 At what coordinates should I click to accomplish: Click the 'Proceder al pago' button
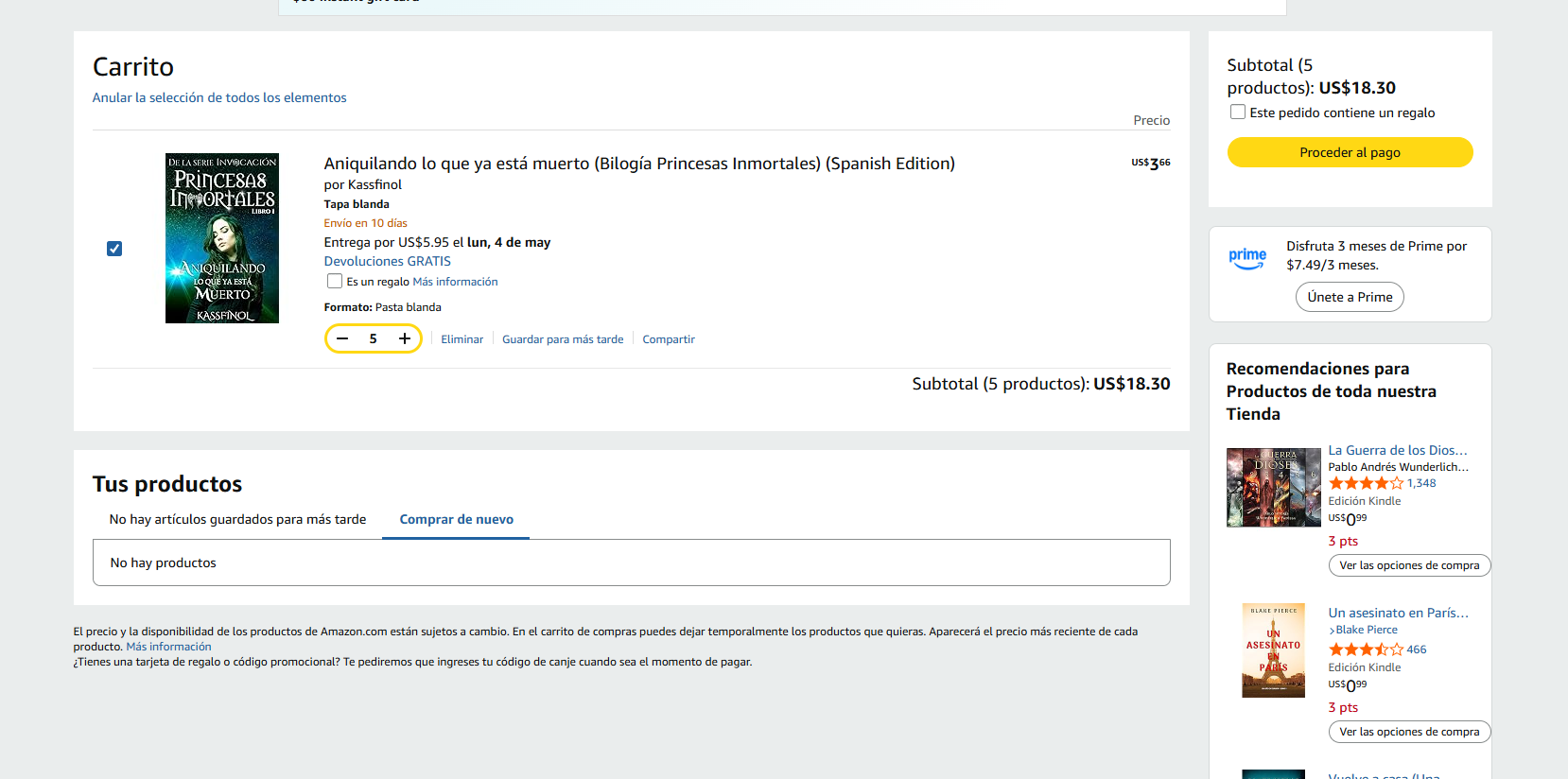click(1350, 152)
